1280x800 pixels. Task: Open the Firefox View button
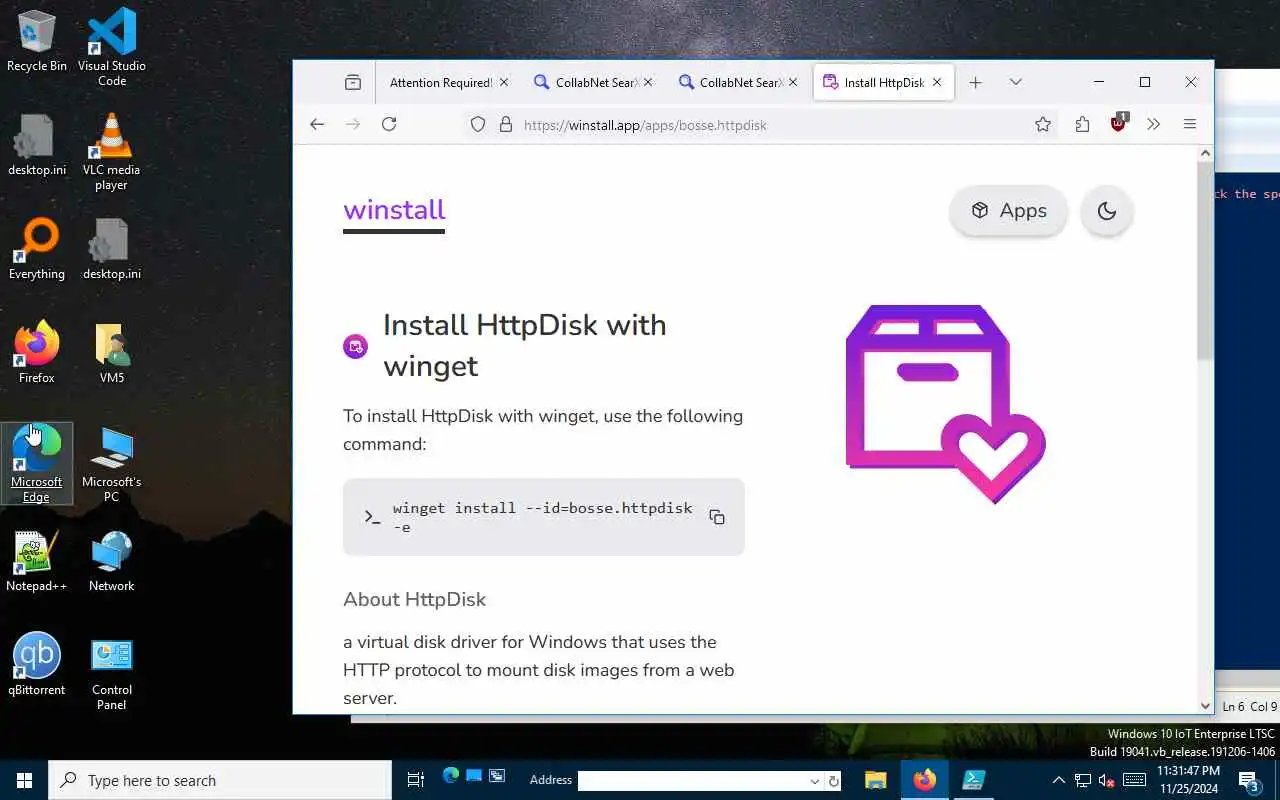[x=352, y=82]
